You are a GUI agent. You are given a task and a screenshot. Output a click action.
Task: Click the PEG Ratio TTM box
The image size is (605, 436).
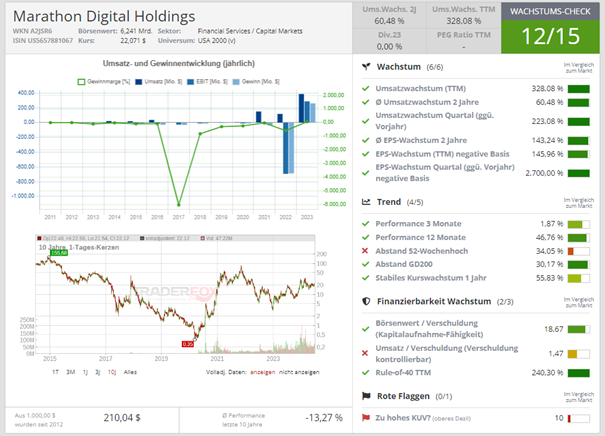pyautogui.click(x=464, y=41)
